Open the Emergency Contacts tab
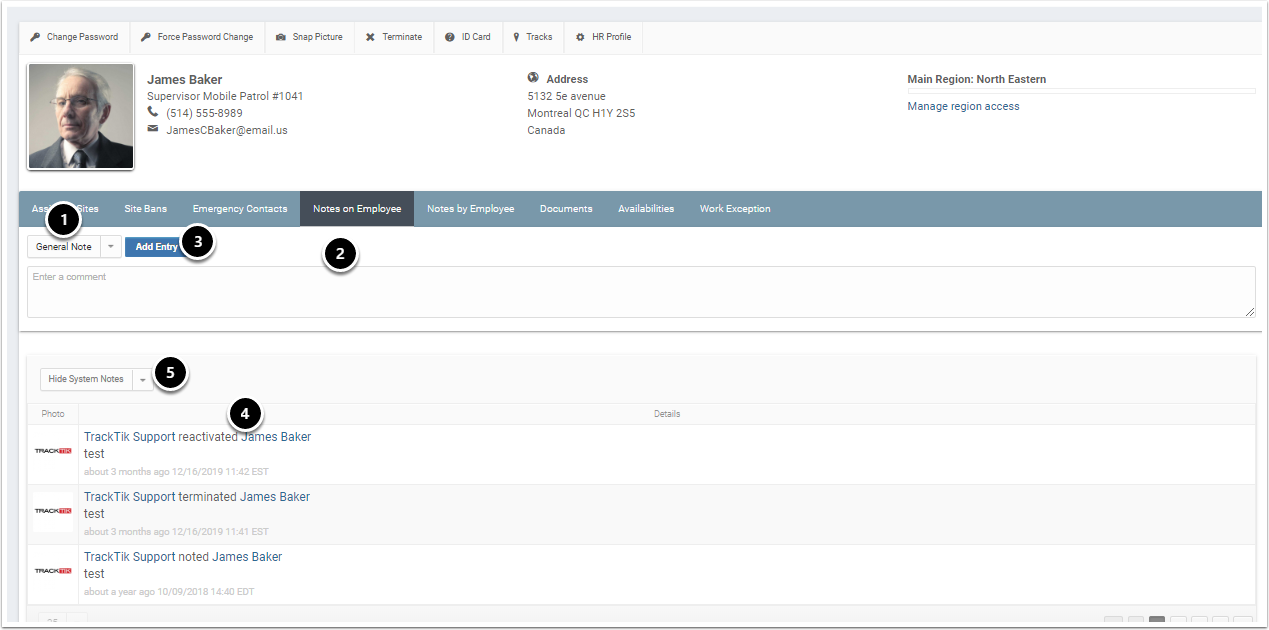1269x630 pixels. click(x=240, y=209)
